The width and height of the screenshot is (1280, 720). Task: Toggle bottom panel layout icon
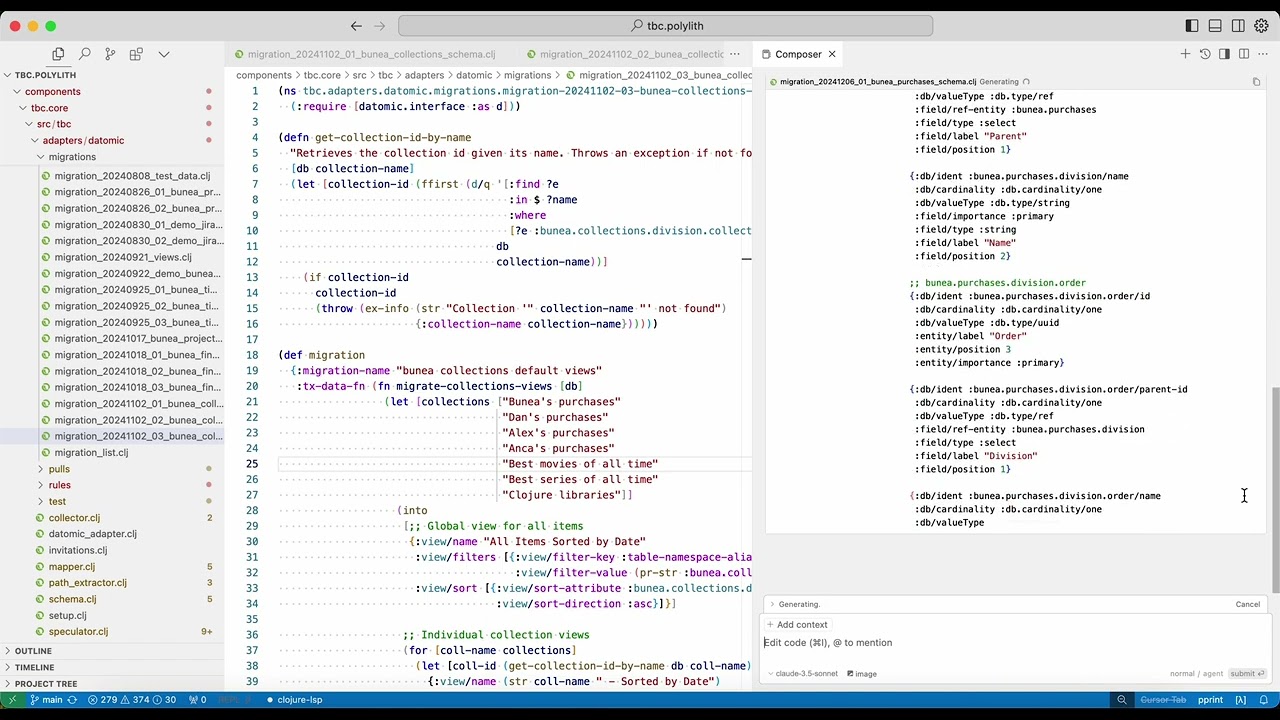point(1215,26)
